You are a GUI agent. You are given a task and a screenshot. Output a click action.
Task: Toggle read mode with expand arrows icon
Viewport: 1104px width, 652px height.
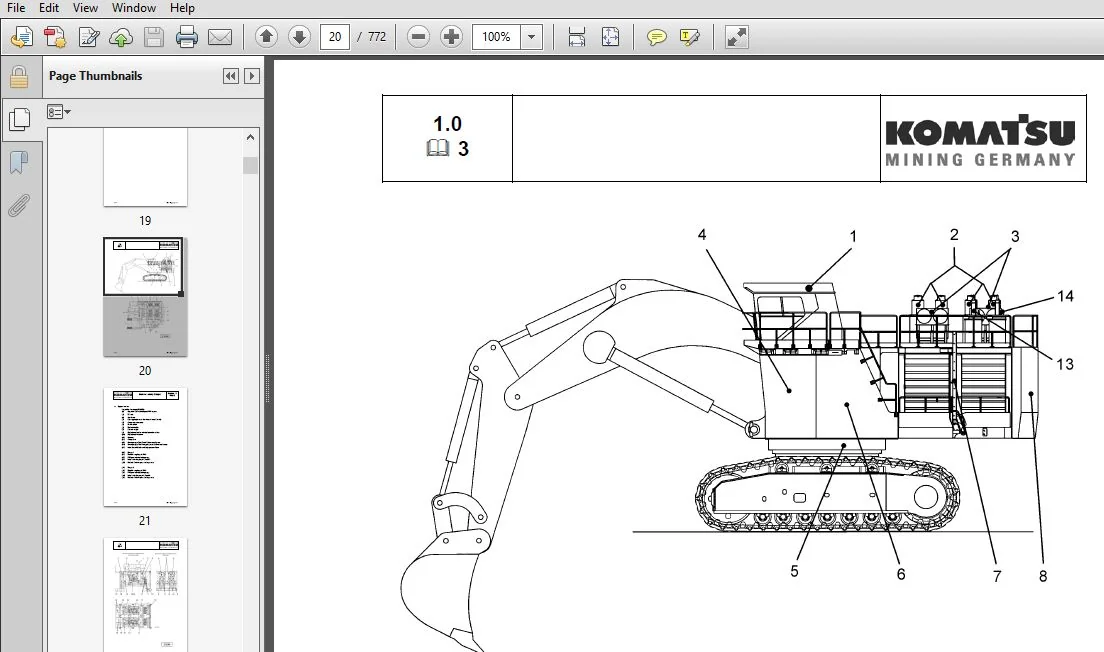736,37
